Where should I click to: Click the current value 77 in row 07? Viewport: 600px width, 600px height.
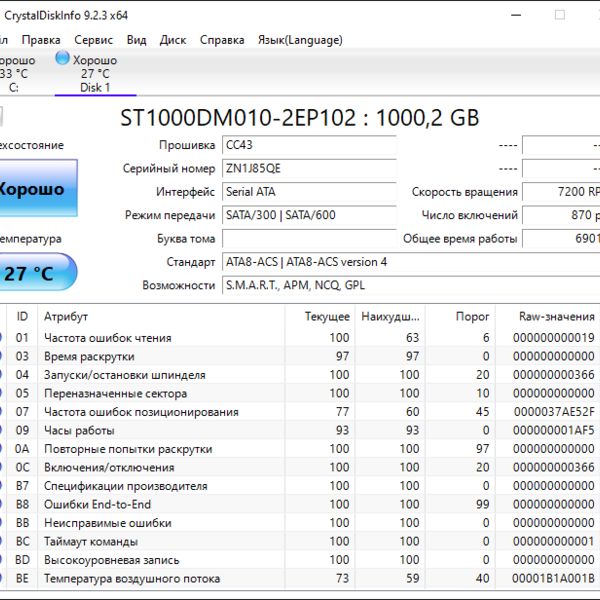(342, 412)
